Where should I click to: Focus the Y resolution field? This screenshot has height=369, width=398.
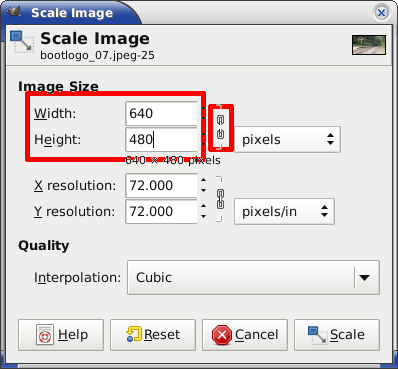coord(161,211)
